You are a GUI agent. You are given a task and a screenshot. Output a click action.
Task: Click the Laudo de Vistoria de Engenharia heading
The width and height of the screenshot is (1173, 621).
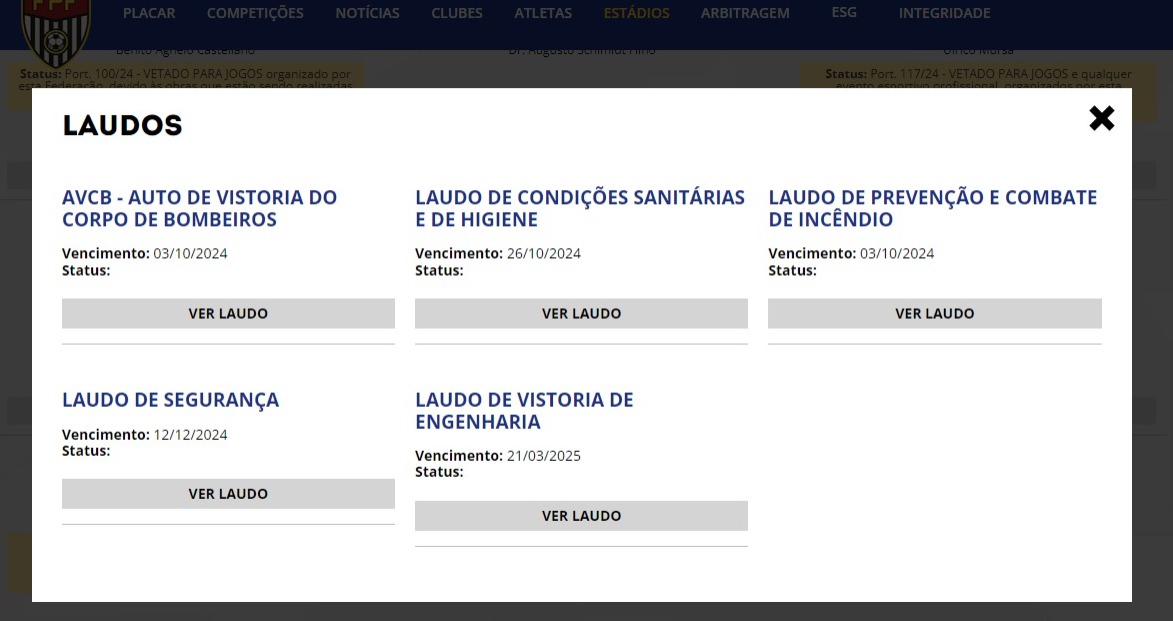(524, 411)
